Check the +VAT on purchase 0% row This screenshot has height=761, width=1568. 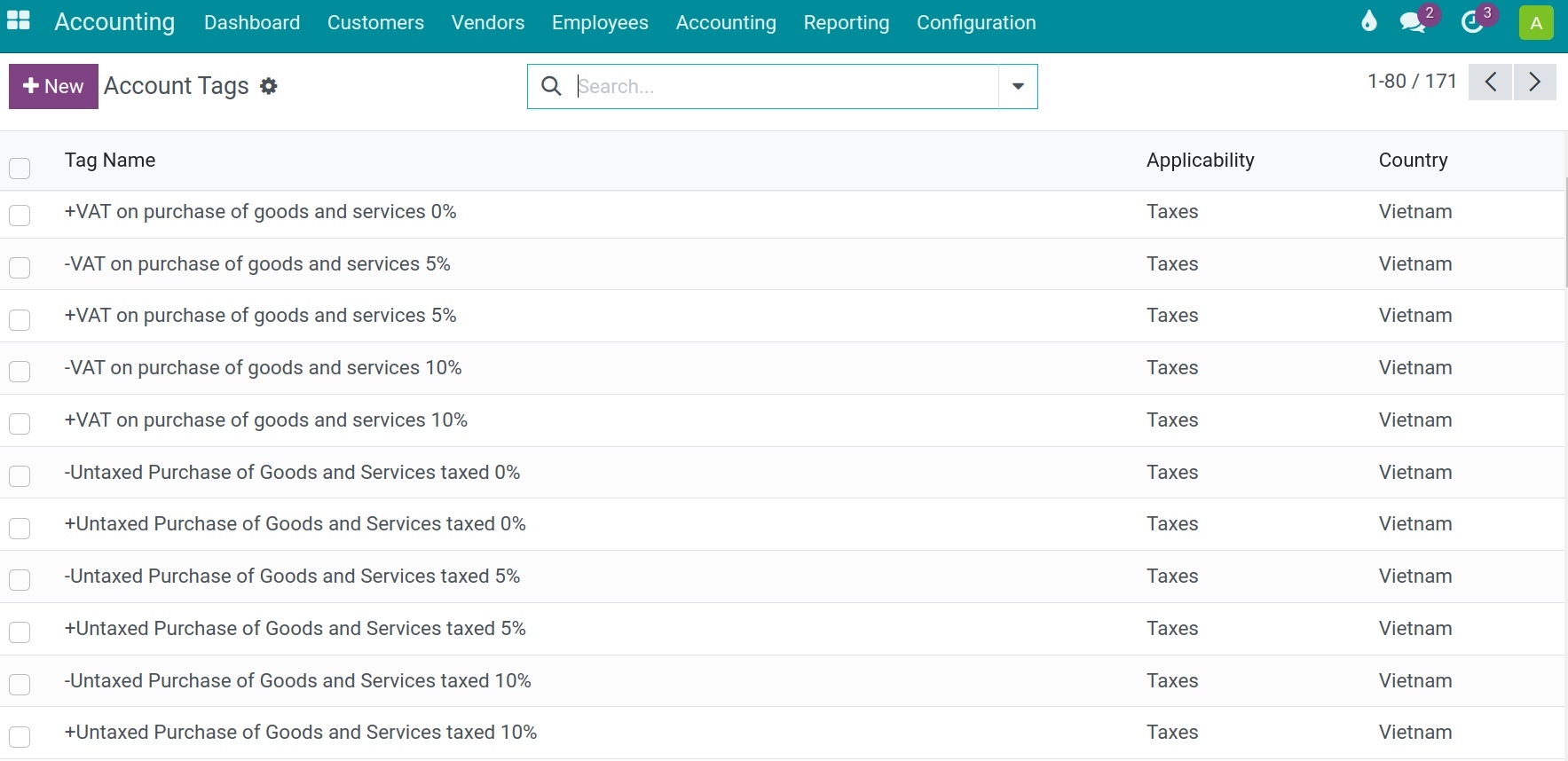pyautogui.click(x=20, y=216)
